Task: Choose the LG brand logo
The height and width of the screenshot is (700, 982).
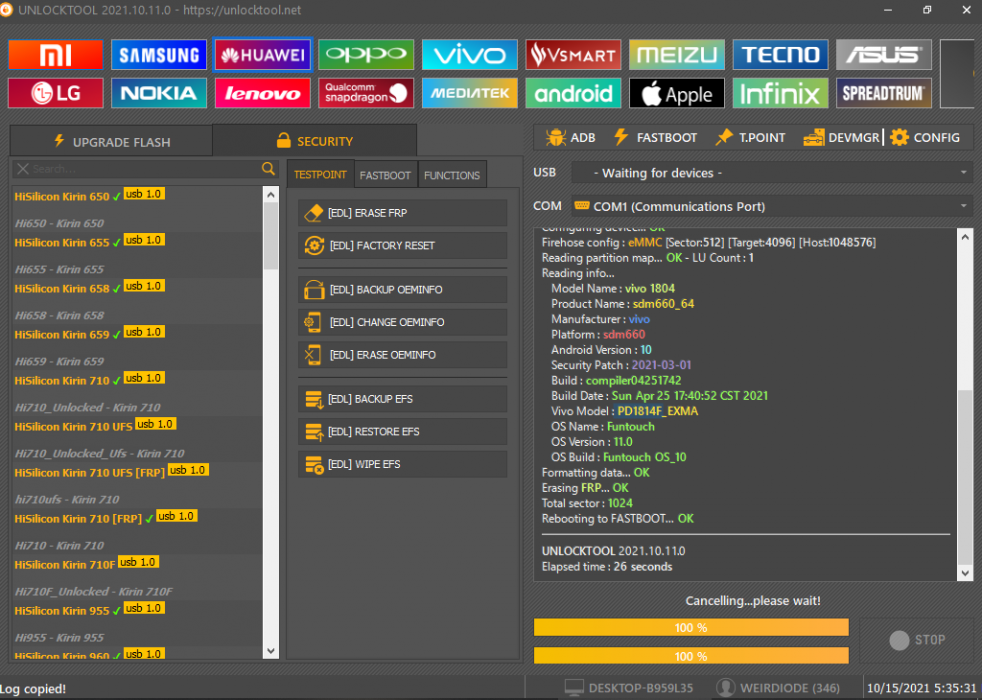Action: tap(56, 93)
